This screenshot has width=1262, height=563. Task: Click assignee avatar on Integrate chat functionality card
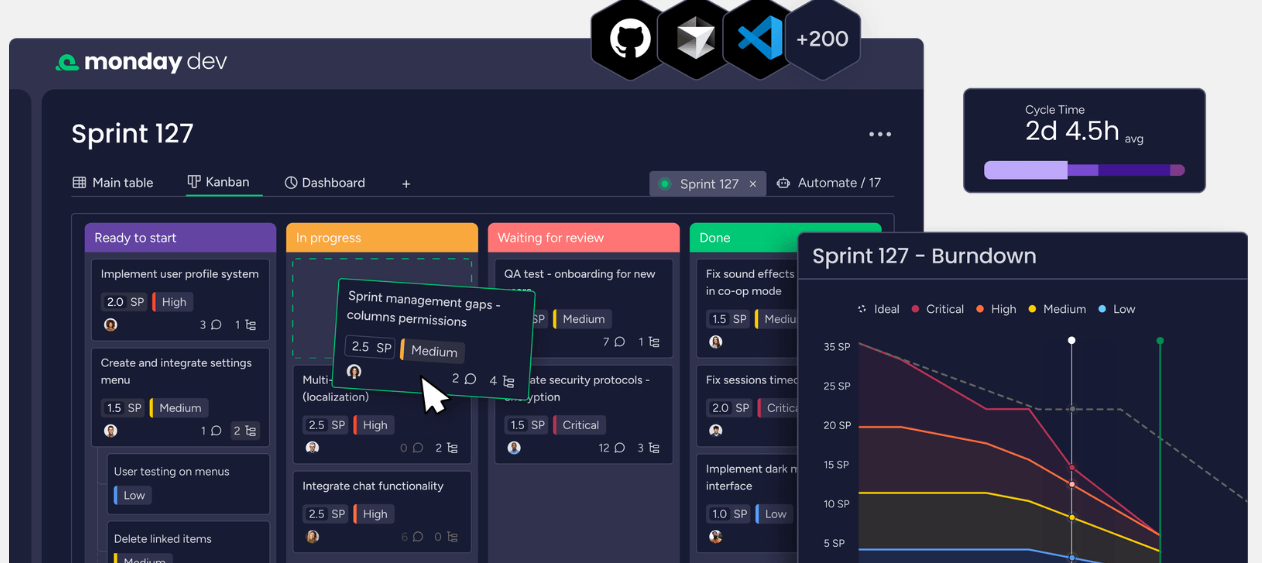coord(312,537)
